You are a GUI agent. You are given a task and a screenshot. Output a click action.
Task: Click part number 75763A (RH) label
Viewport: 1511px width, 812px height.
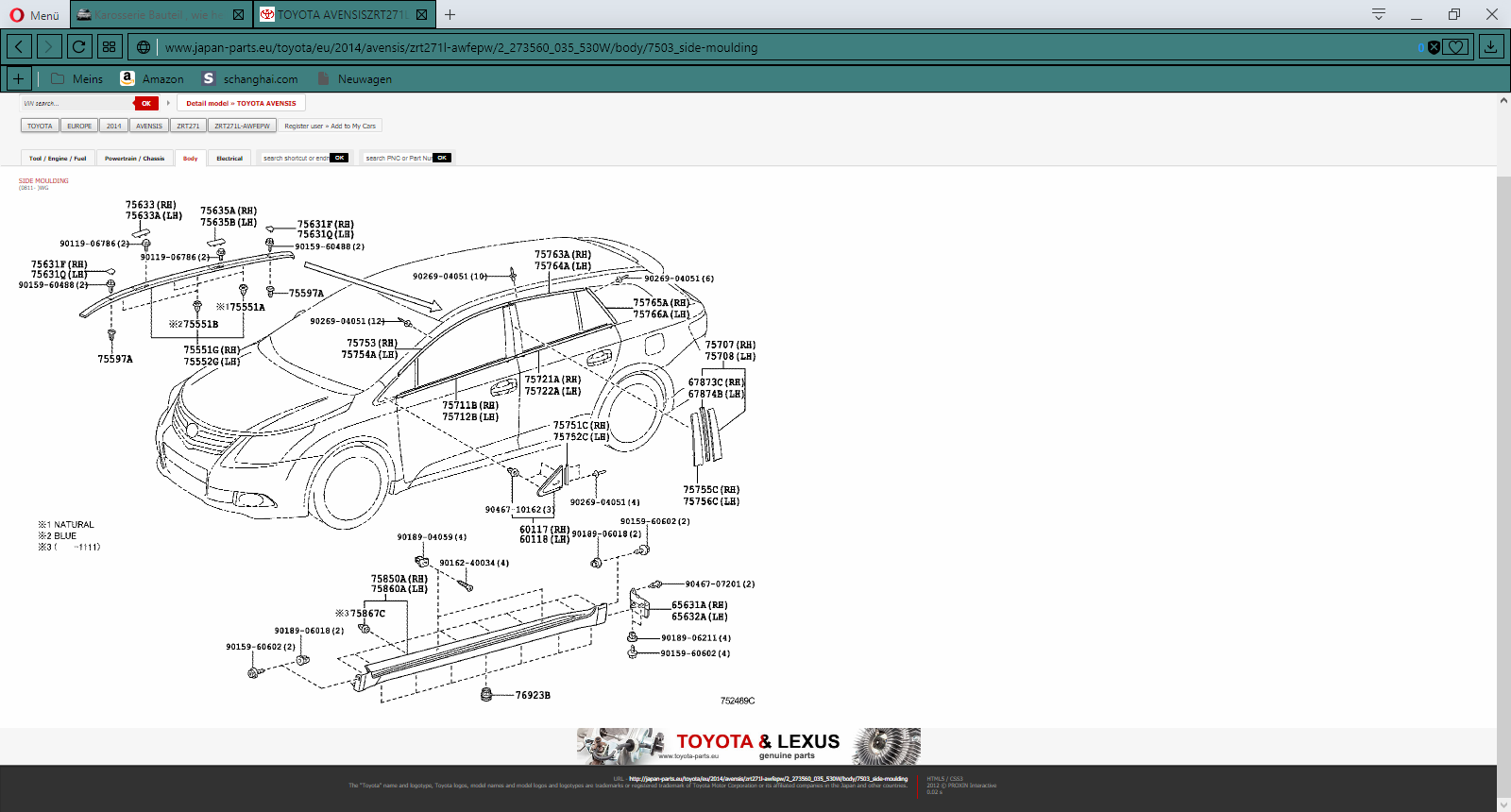pos(563,255)
